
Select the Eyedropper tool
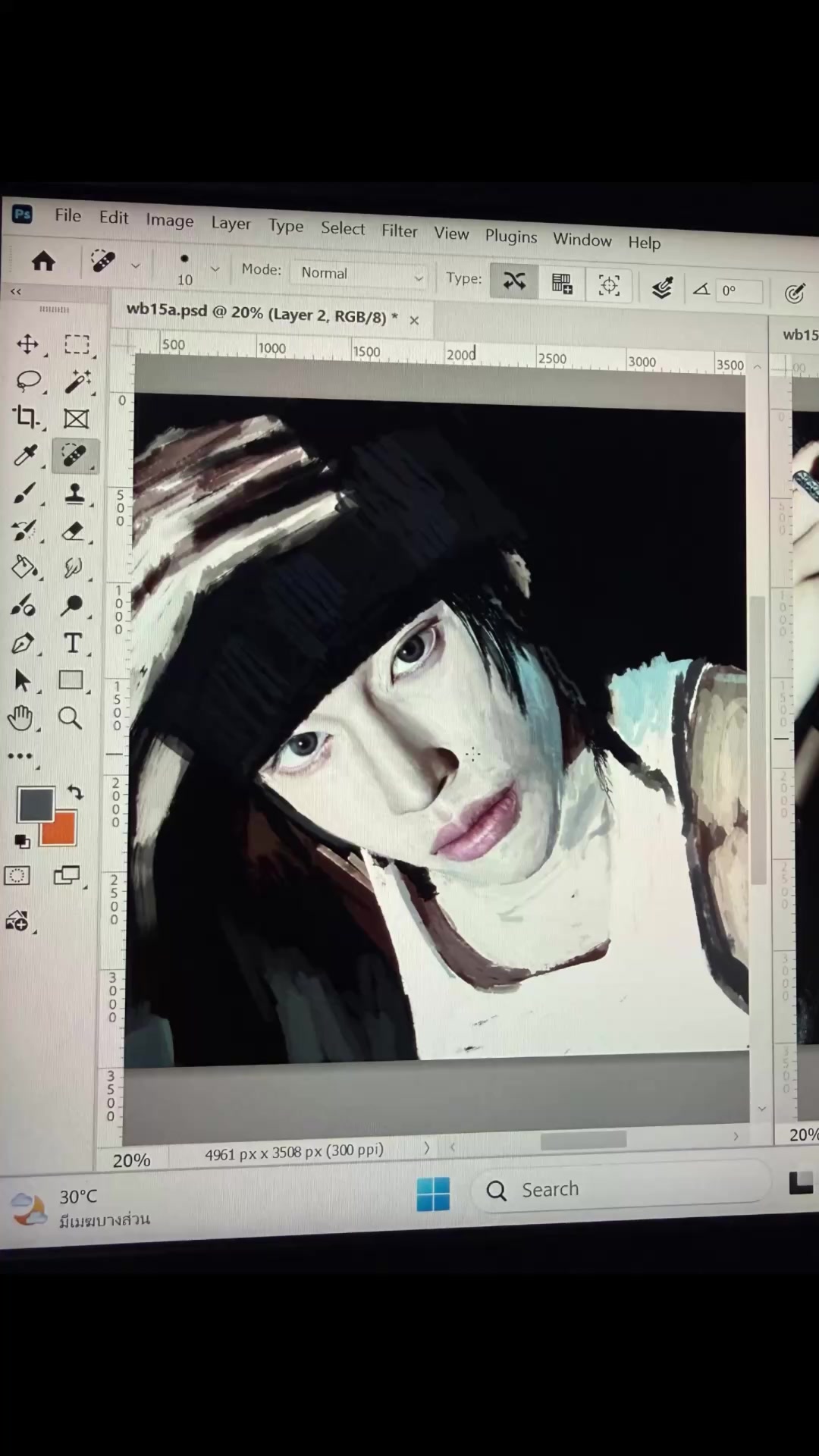coord(26,454)
